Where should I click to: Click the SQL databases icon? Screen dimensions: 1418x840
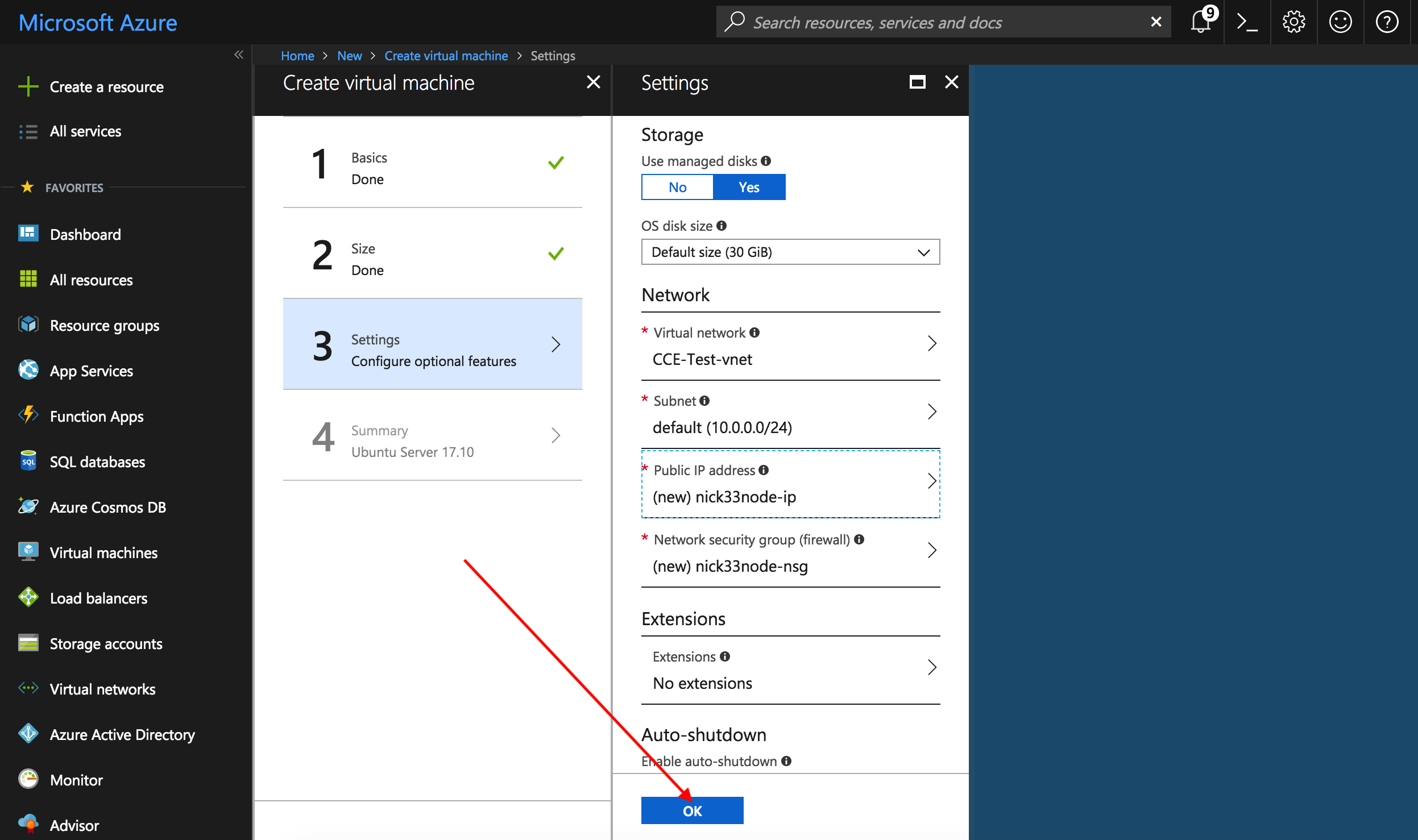28,461
